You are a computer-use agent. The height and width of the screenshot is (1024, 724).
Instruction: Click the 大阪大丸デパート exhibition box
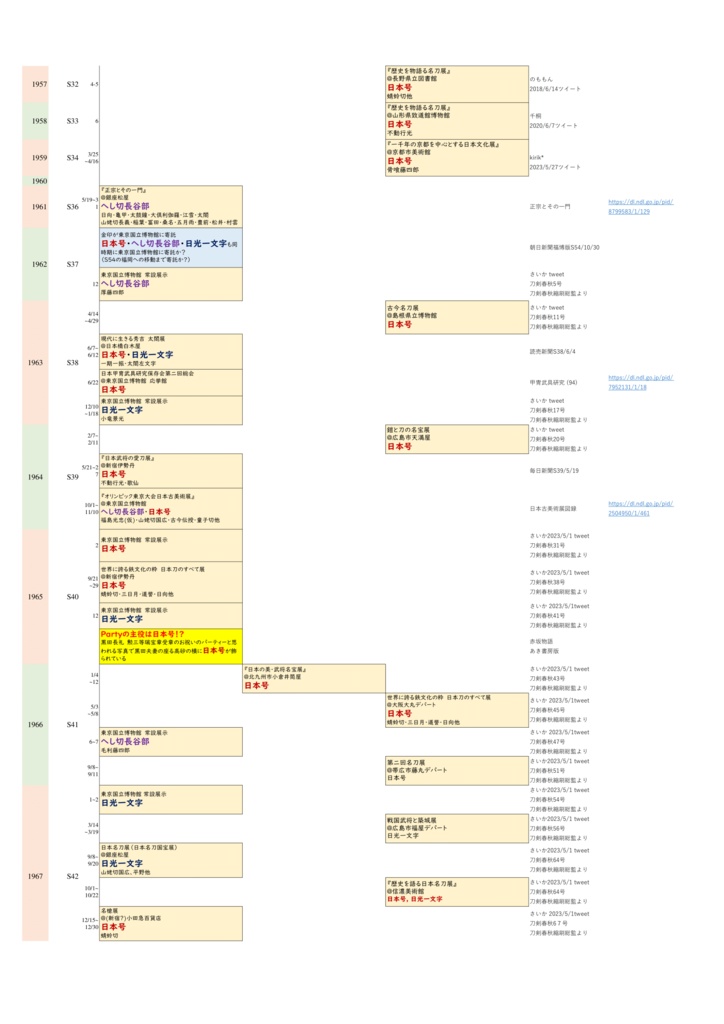[x=457, y=710]
